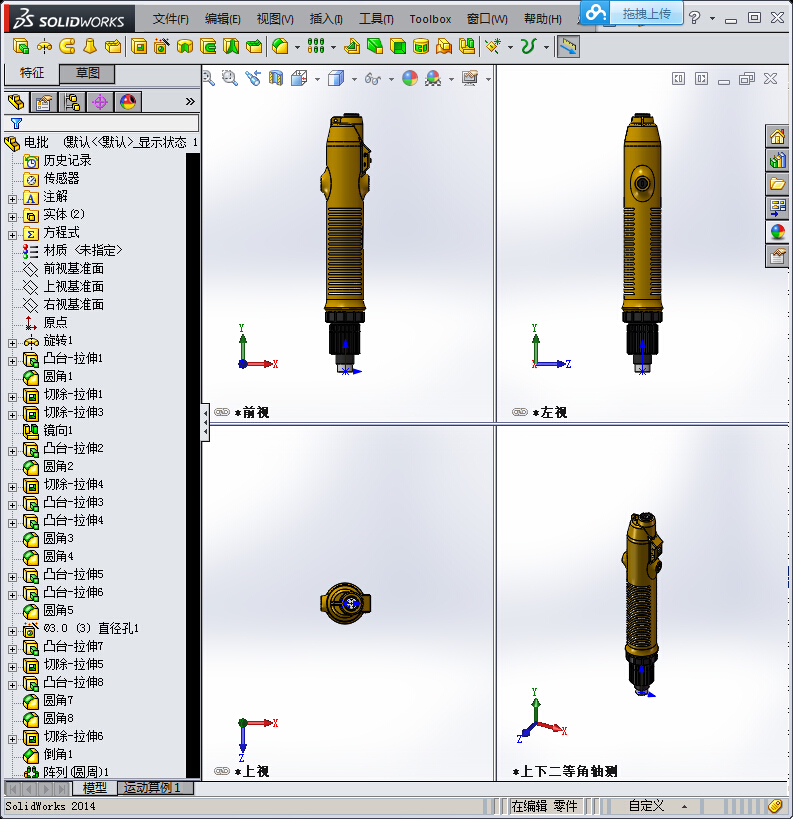Screen dimensions: 793x819
Task: Open the 工具(T) menu
Action: [x=376, y=19]
